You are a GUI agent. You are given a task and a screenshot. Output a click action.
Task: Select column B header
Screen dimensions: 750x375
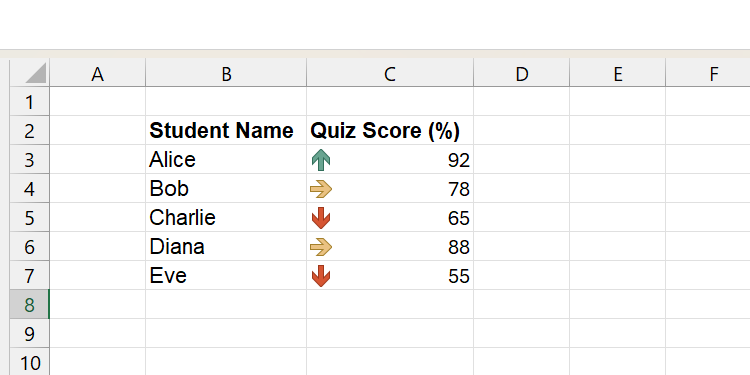coord(226,73)
